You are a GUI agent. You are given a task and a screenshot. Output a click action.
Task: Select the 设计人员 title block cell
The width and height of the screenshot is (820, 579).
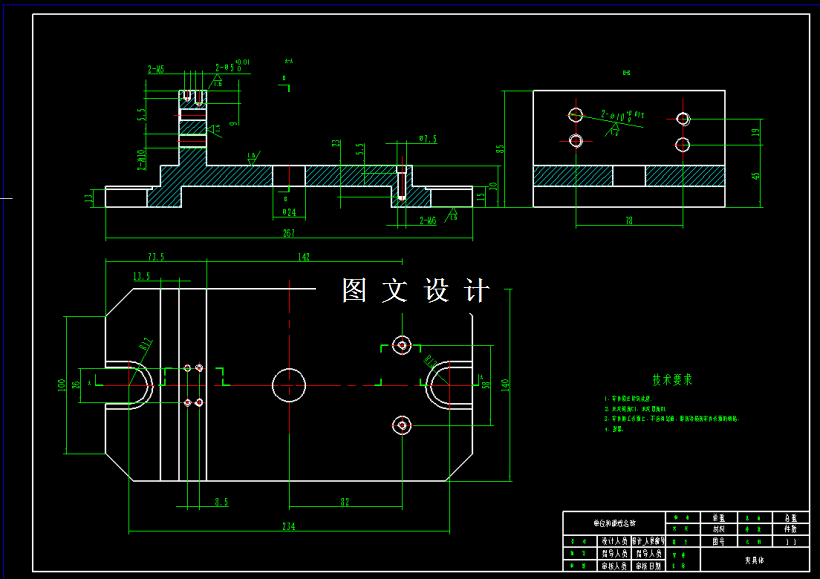(614, 541)
